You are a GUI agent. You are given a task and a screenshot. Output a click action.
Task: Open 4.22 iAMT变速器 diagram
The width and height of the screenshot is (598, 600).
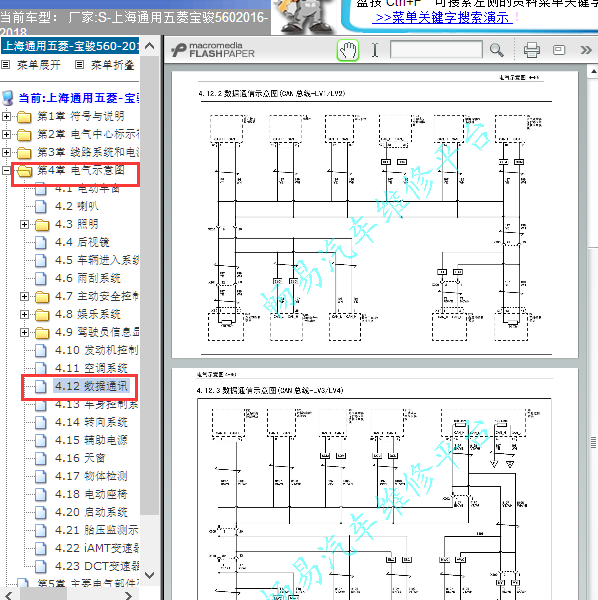(x=96, y=548)
